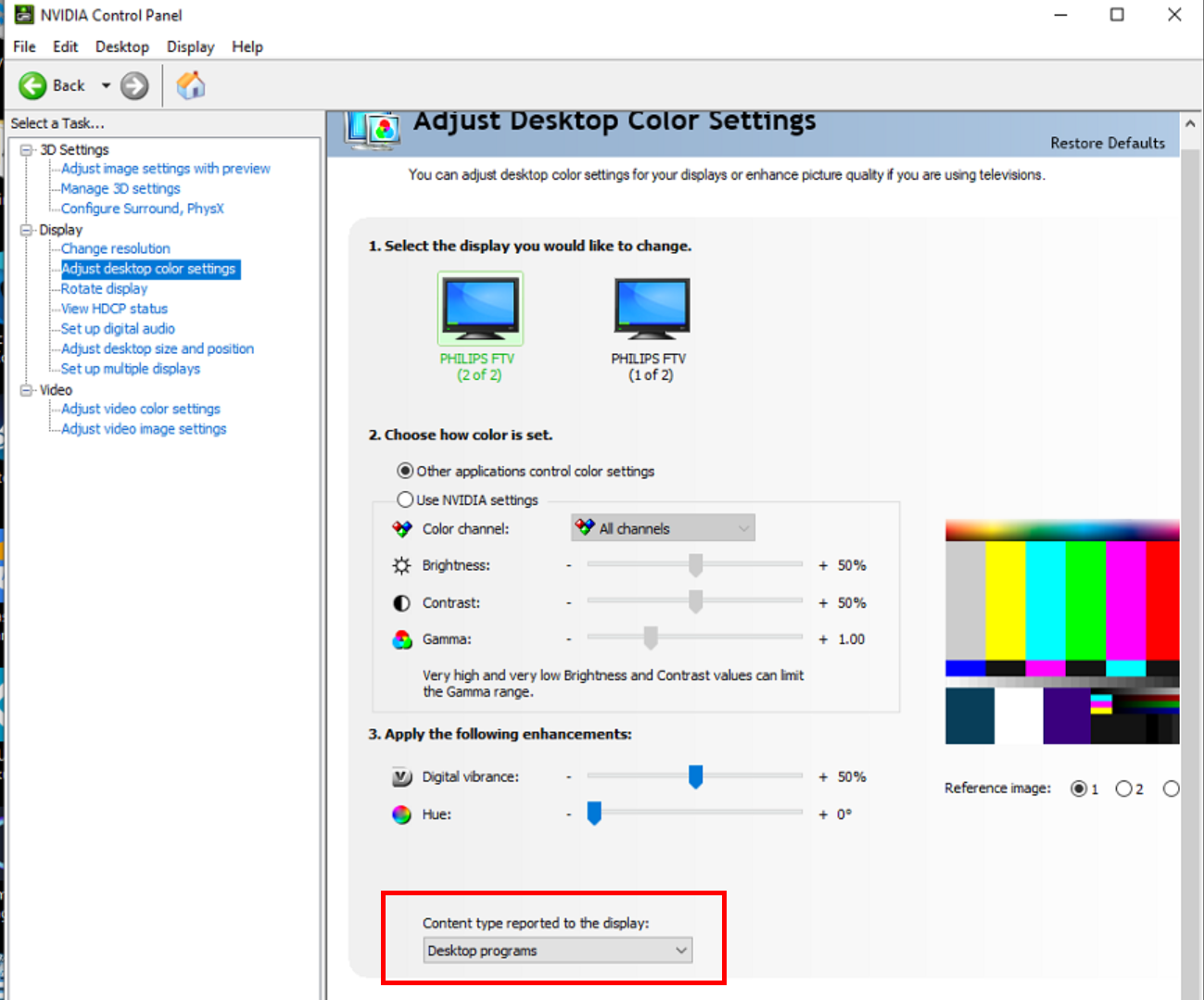The image size is (1204, 1000).
Task: Click the Contrast half-circle icon
Action: [401, 603]
